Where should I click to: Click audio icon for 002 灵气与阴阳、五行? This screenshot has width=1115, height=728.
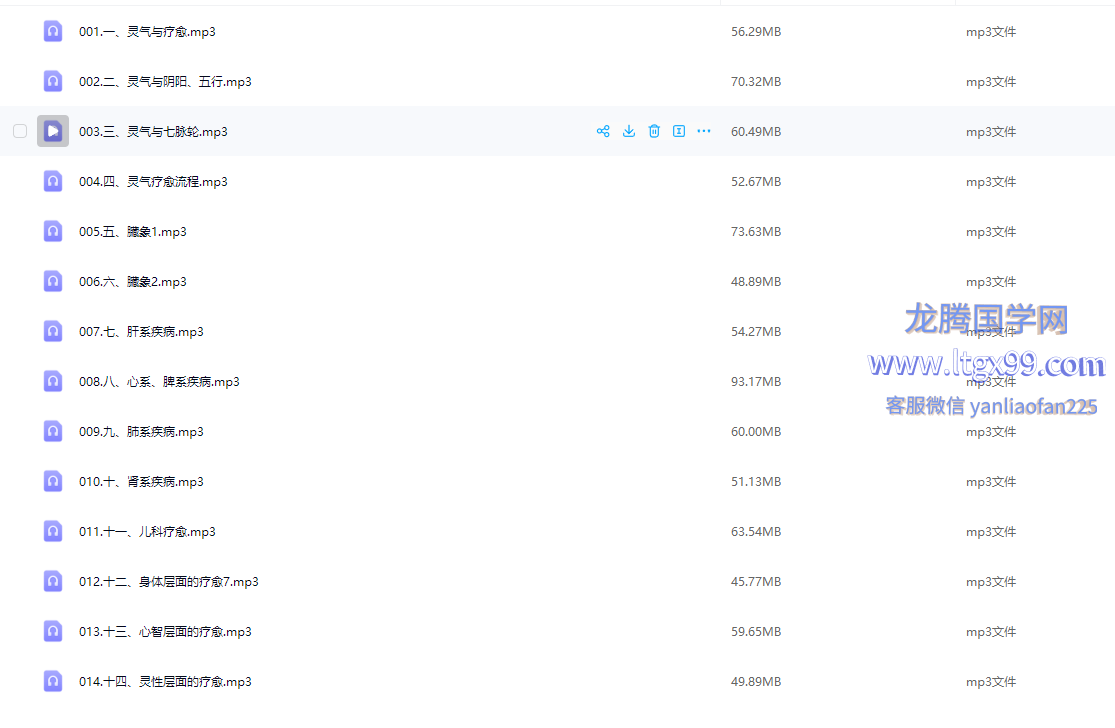53,81
